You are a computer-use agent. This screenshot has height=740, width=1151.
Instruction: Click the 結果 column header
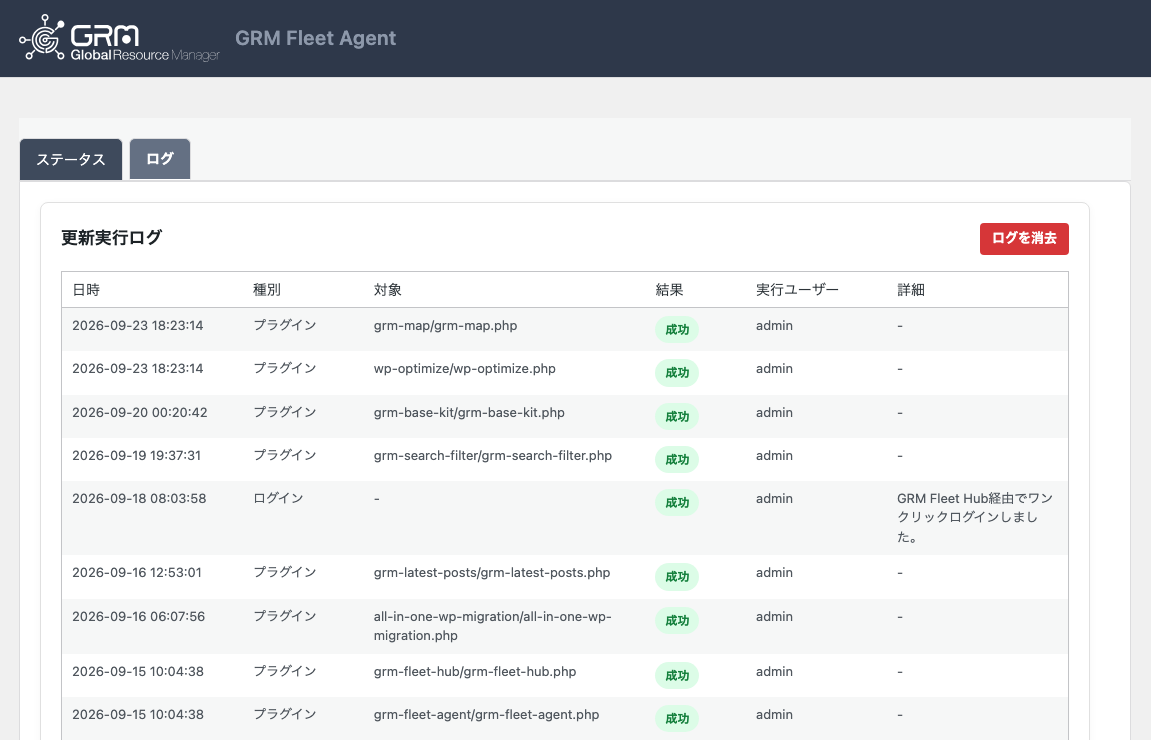[x=669, y=290]
